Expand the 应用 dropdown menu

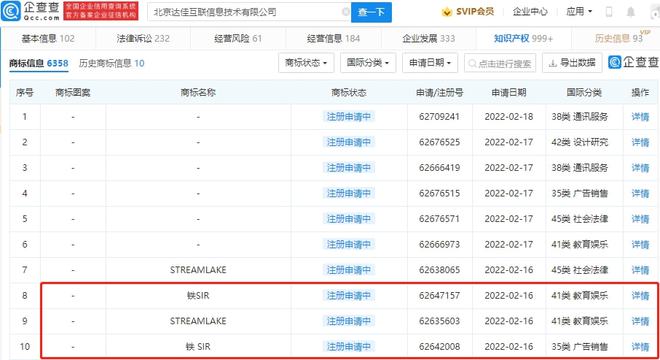pos(579,12)
